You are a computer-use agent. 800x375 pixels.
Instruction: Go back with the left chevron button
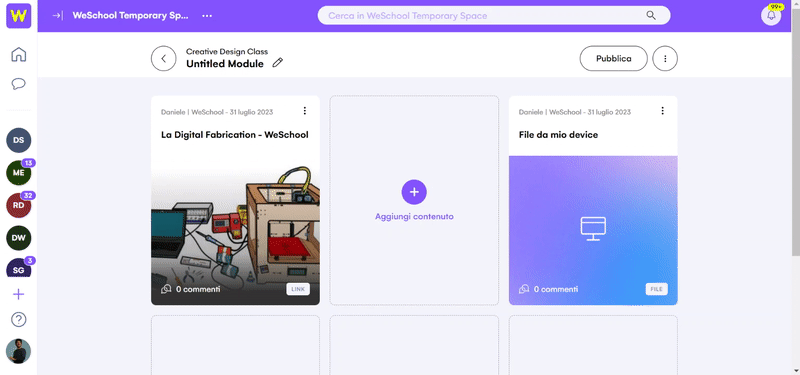click(x=163, y=59)
